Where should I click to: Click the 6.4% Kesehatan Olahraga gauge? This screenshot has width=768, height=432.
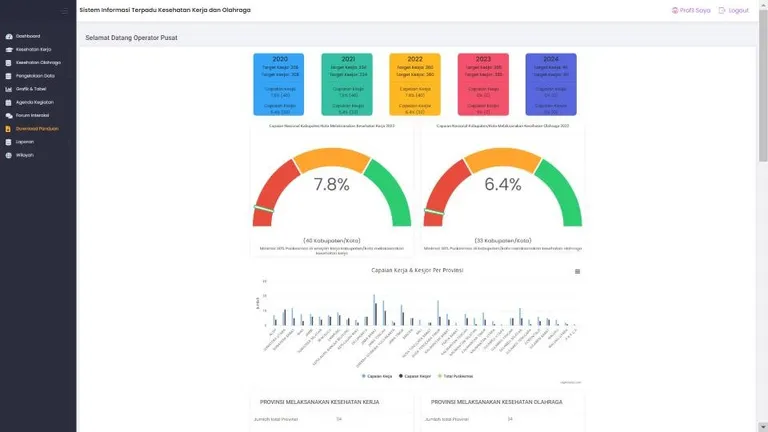(x=503, y=187)
